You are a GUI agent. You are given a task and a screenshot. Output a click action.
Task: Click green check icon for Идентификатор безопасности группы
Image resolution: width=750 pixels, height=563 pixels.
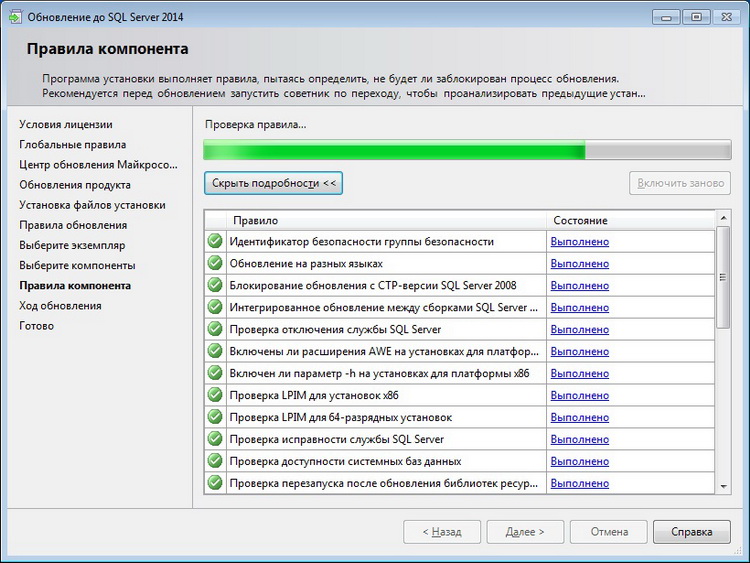point(215,241)
